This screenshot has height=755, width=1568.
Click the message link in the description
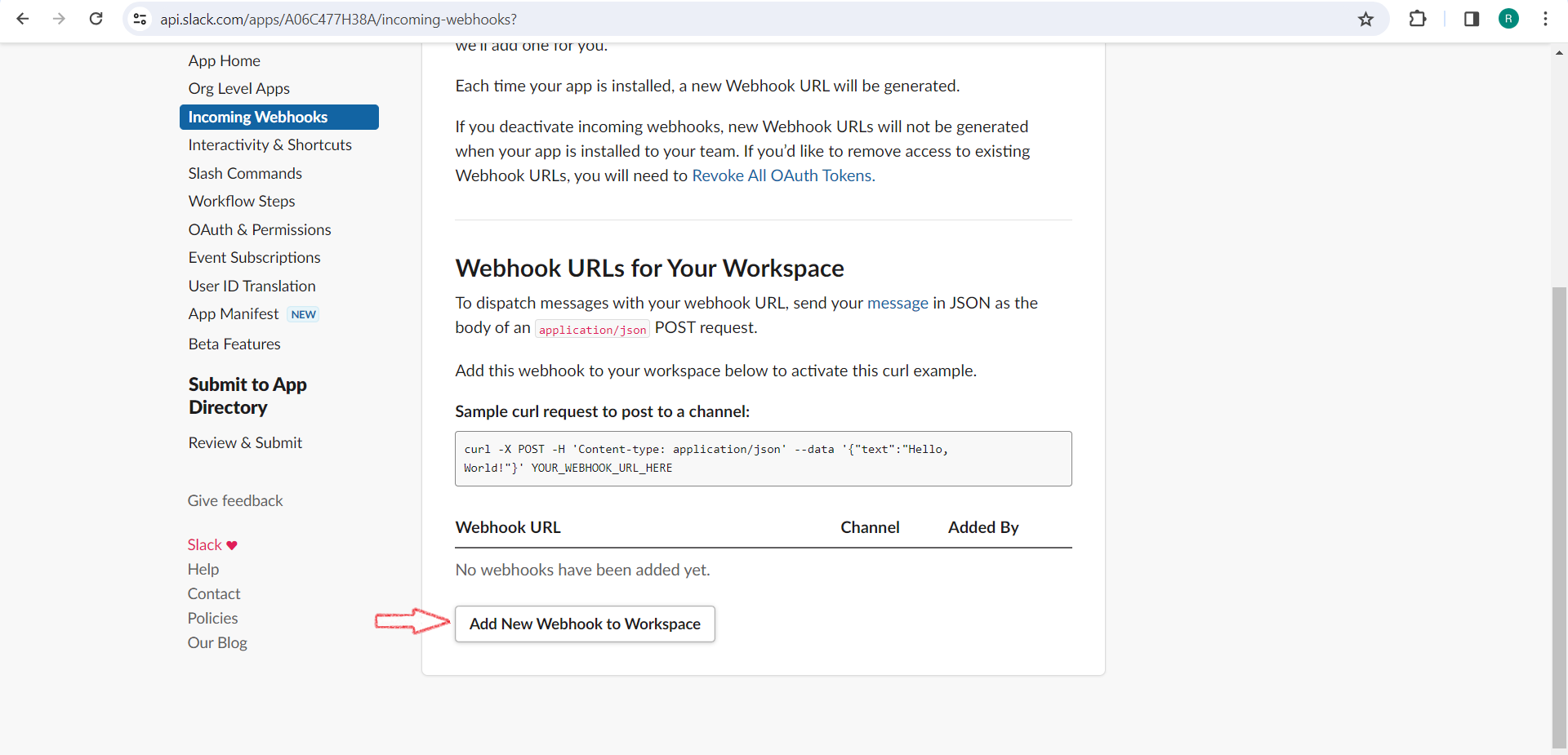tap(898, 303)
